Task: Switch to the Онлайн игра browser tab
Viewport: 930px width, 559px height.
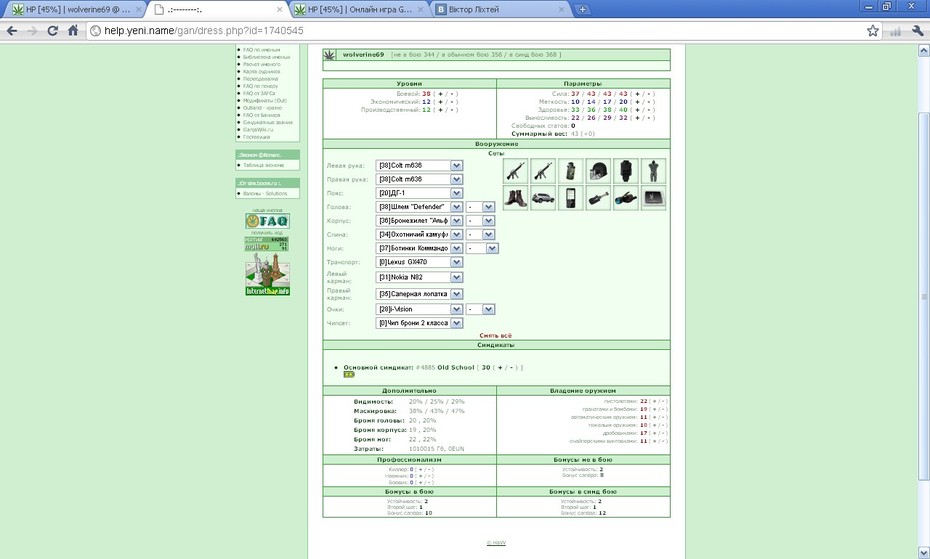Action: (358, 9)
